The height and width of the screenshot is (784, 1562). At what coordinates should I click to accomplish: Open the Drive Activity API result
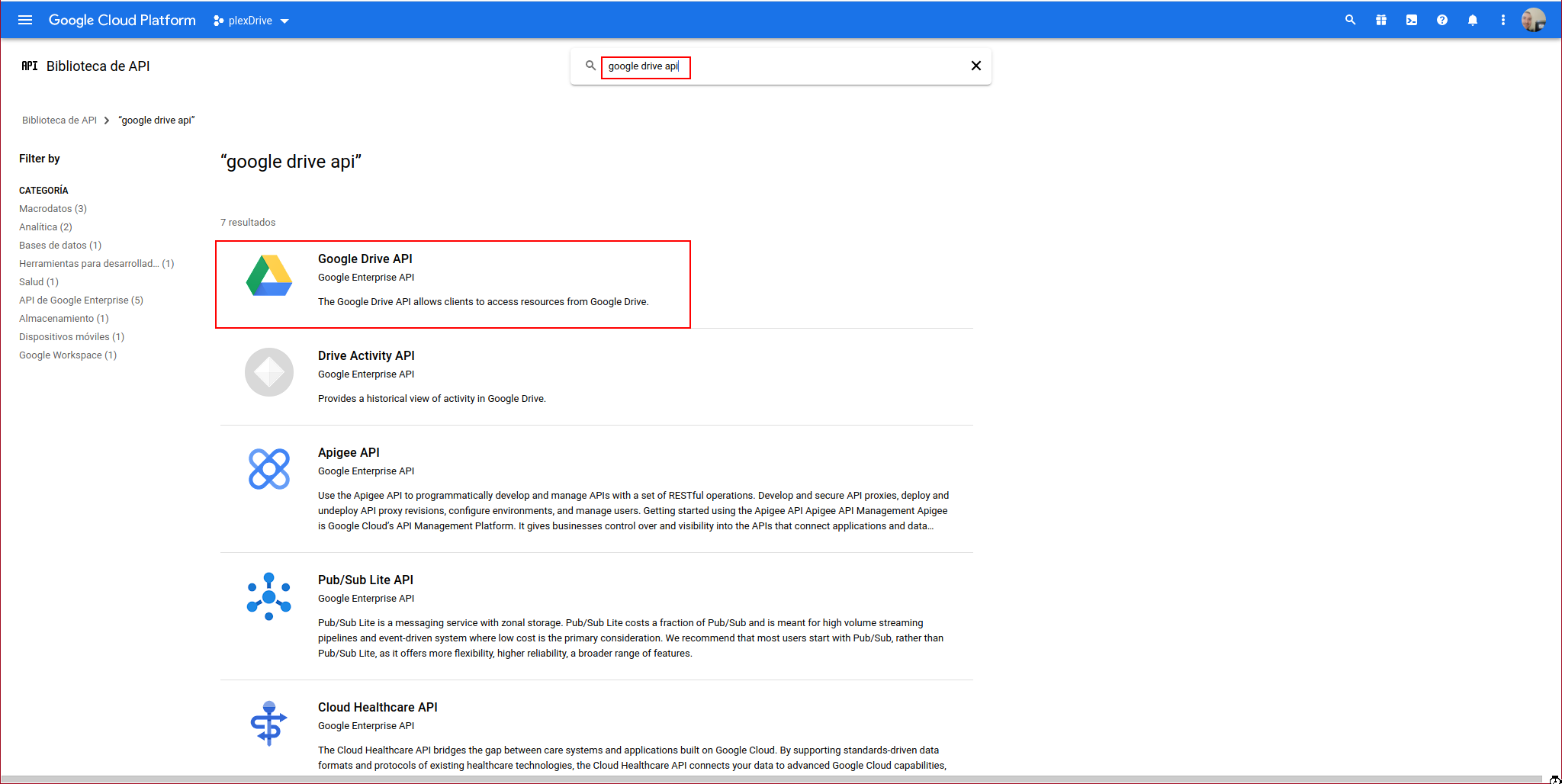click(366, 356)
